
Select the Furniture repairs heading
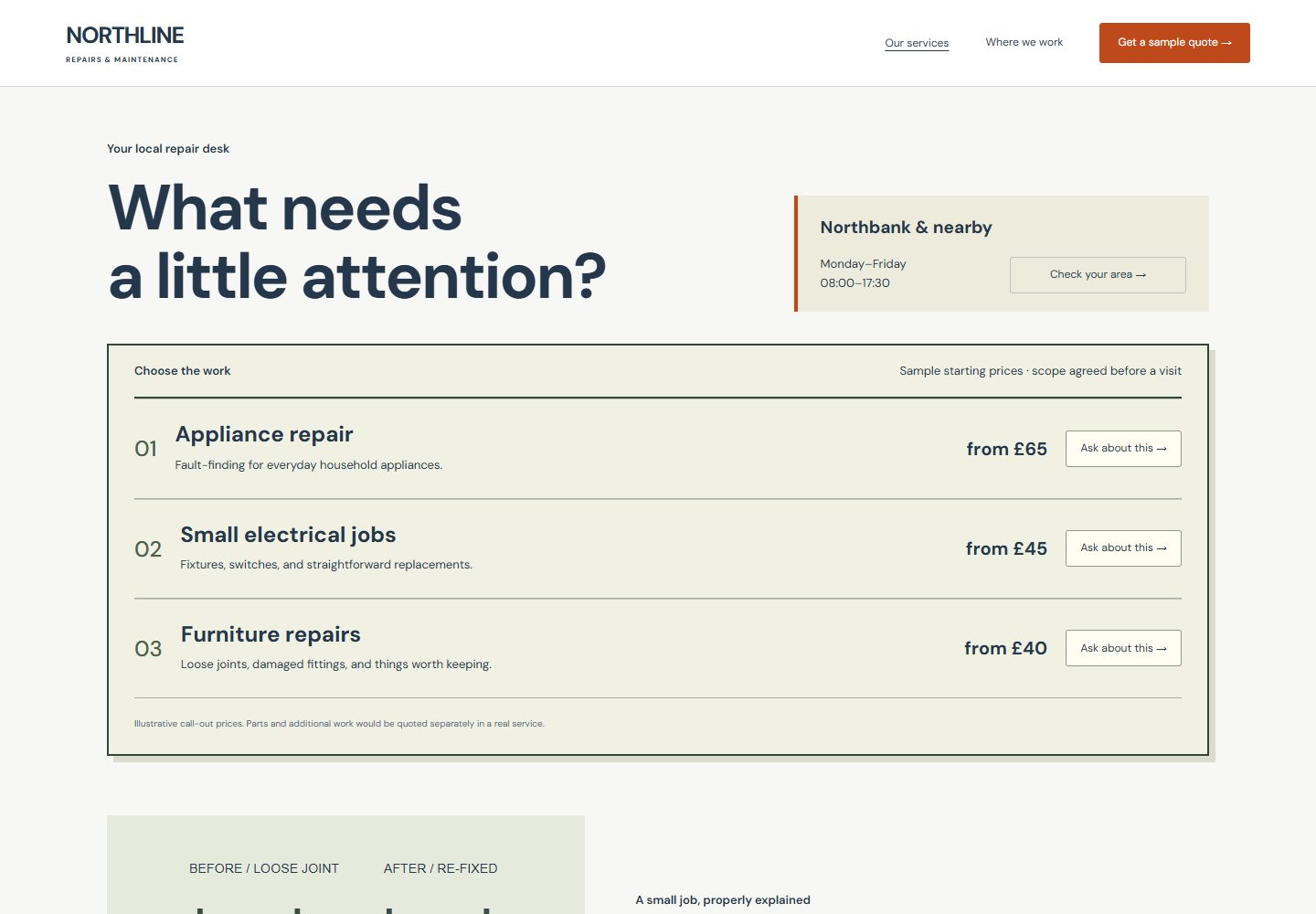coord(271,634)
